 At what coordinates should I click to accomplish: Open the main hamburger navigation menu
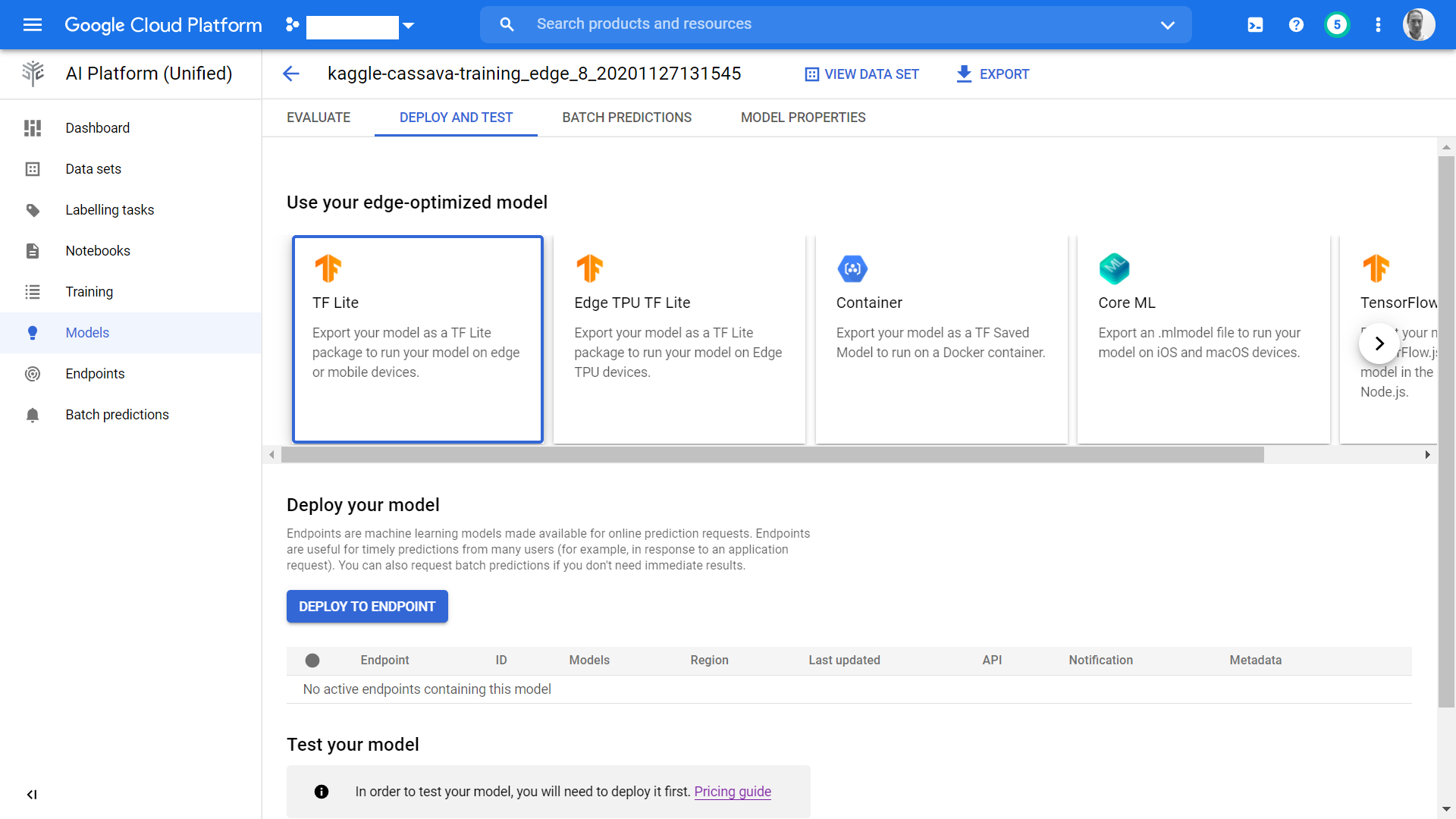32,25
